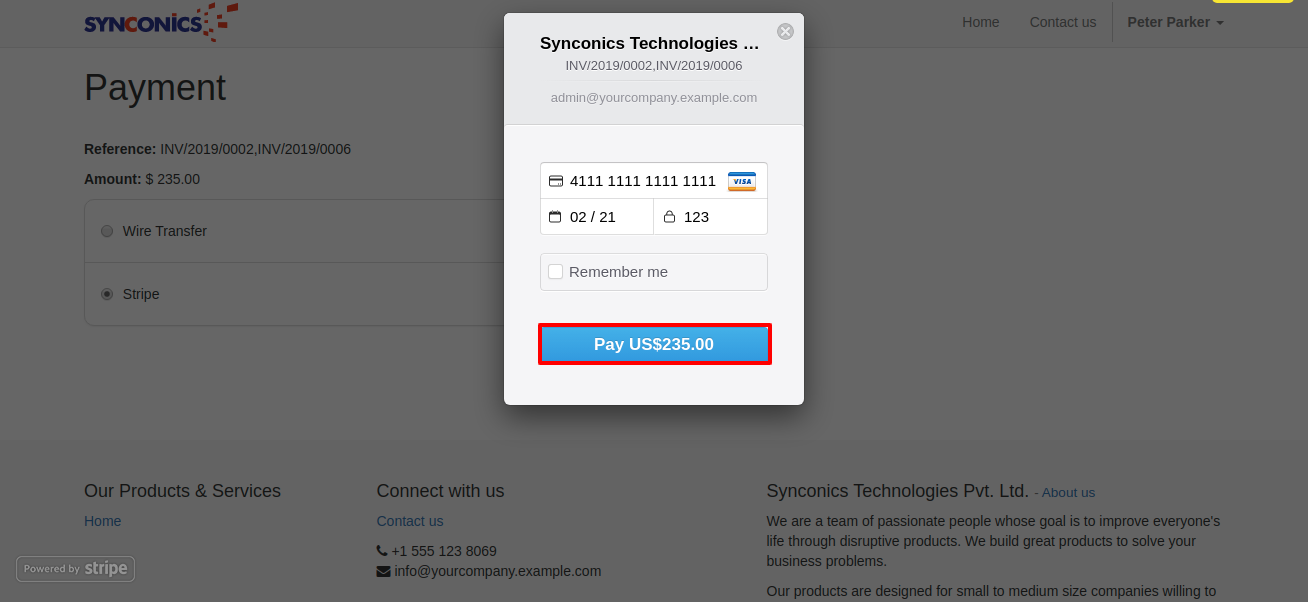Click the footer Contact us link
The width and height of the screenshot is (1308, 602).
point(409,521)
